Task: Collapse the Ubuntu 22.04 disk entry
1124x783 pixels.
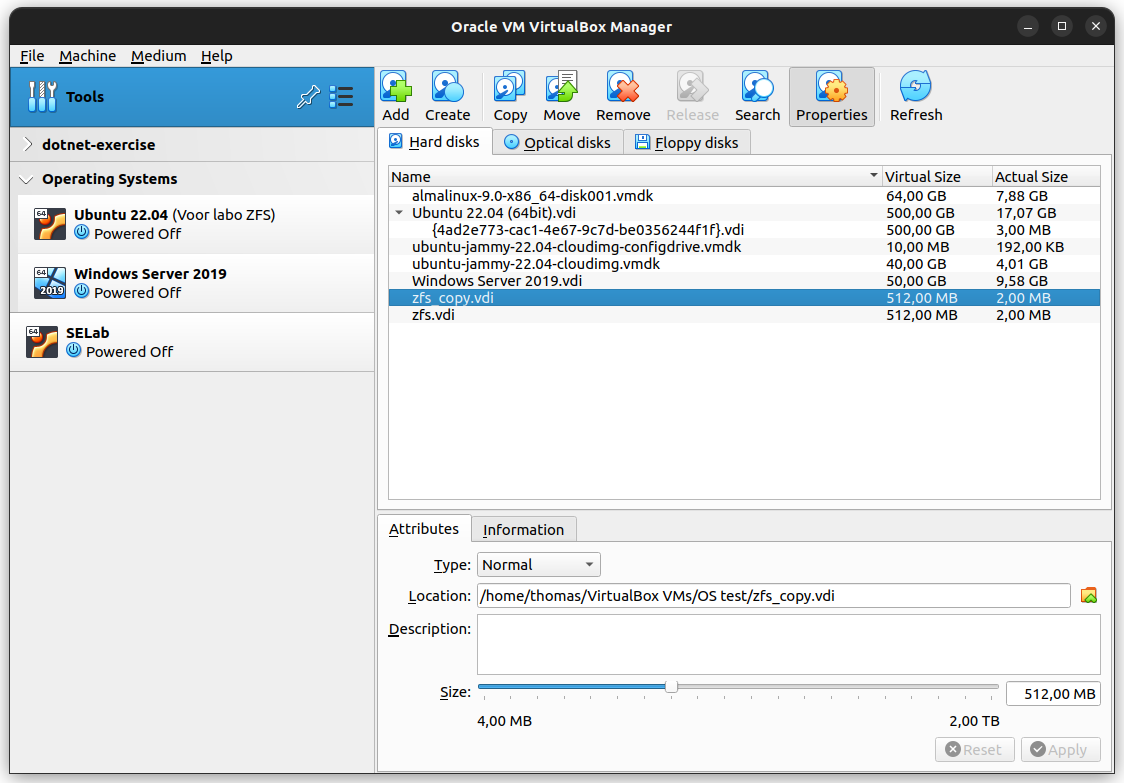Action: tap(399, 212)
